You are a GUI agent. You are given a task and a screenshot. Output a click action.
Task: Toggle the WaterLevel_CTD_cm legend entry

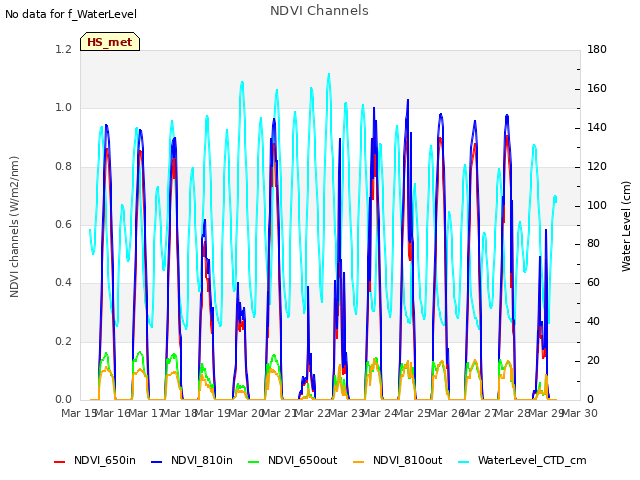pyautogui.click(x=522, y=460)
